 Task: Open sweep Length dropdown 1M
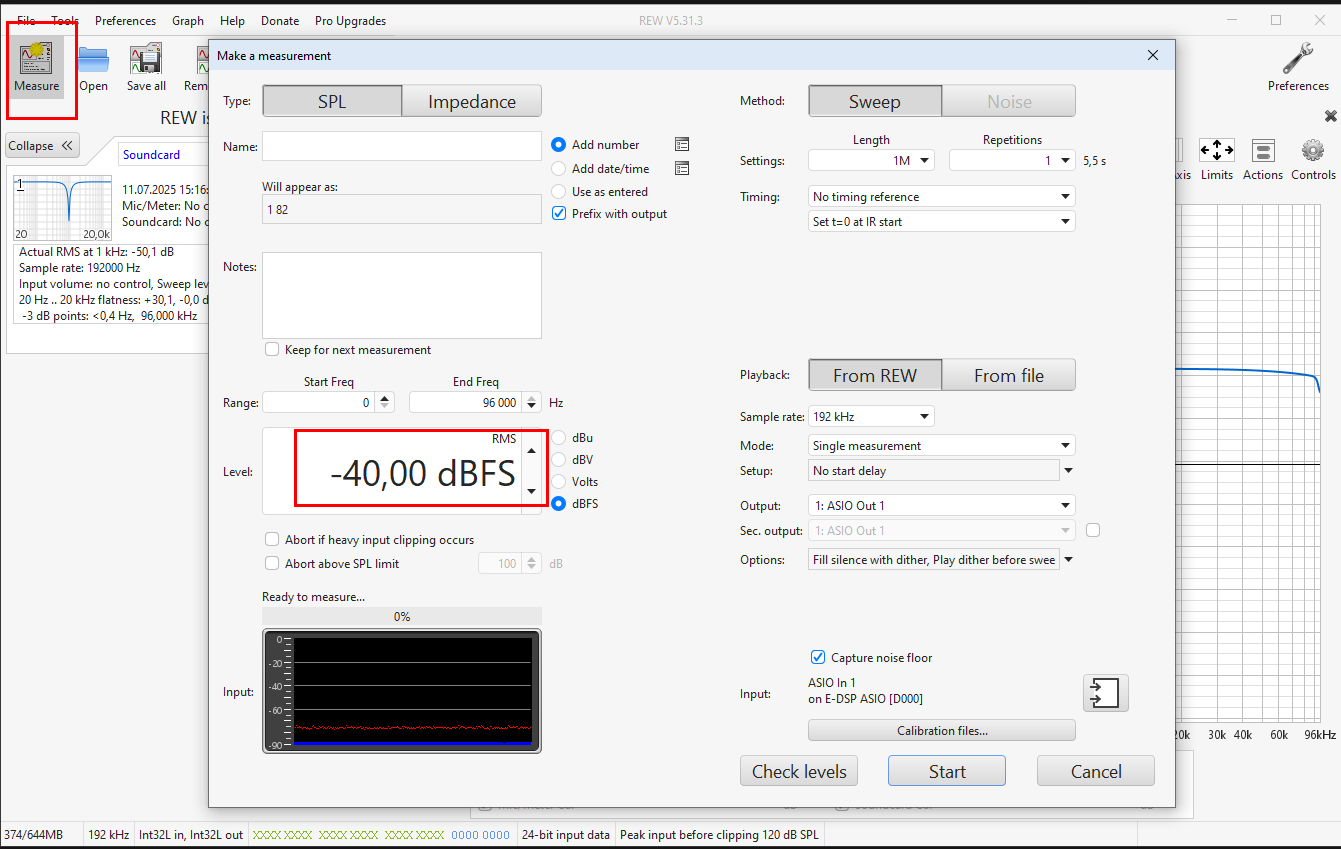coord(871,160)
